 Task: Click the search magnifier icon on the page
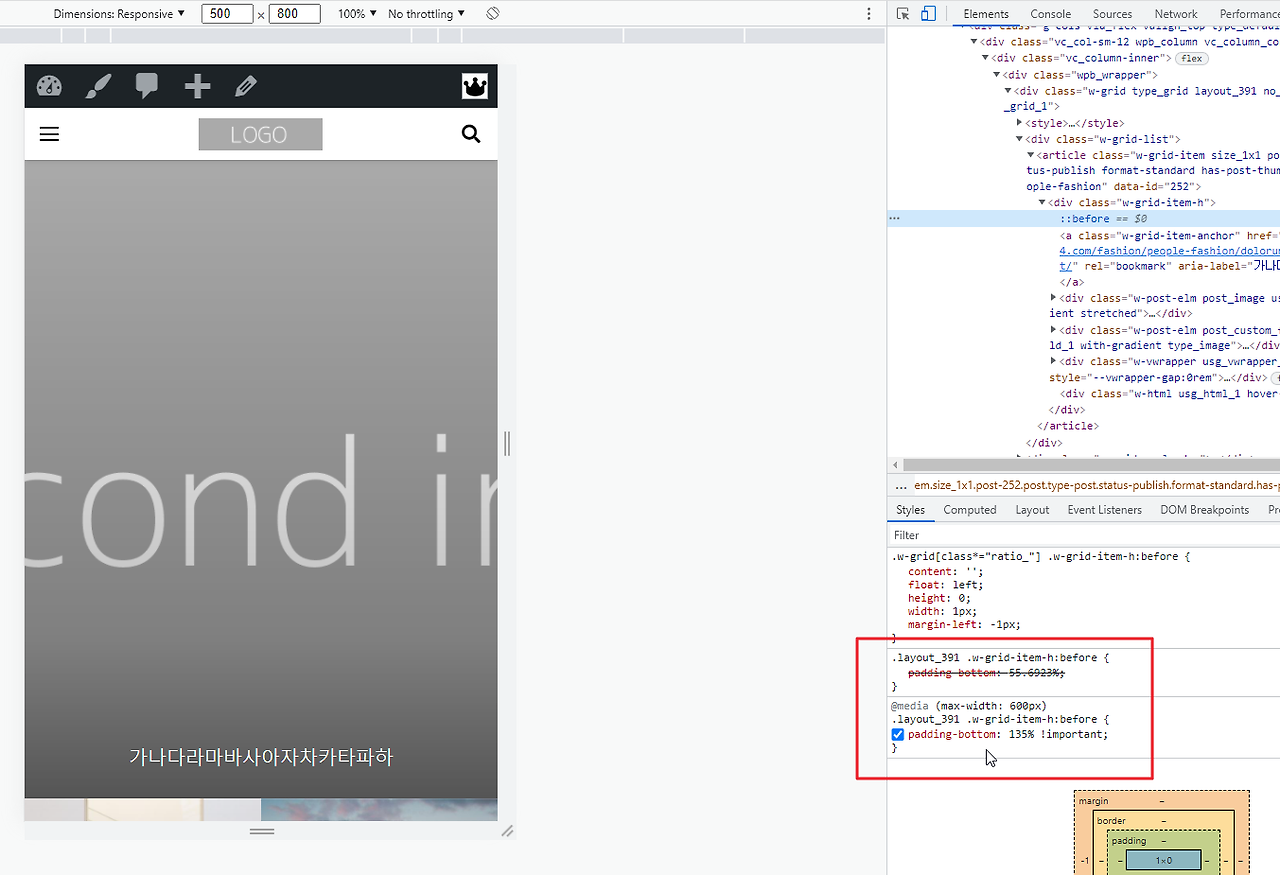[x=471, y=134]
